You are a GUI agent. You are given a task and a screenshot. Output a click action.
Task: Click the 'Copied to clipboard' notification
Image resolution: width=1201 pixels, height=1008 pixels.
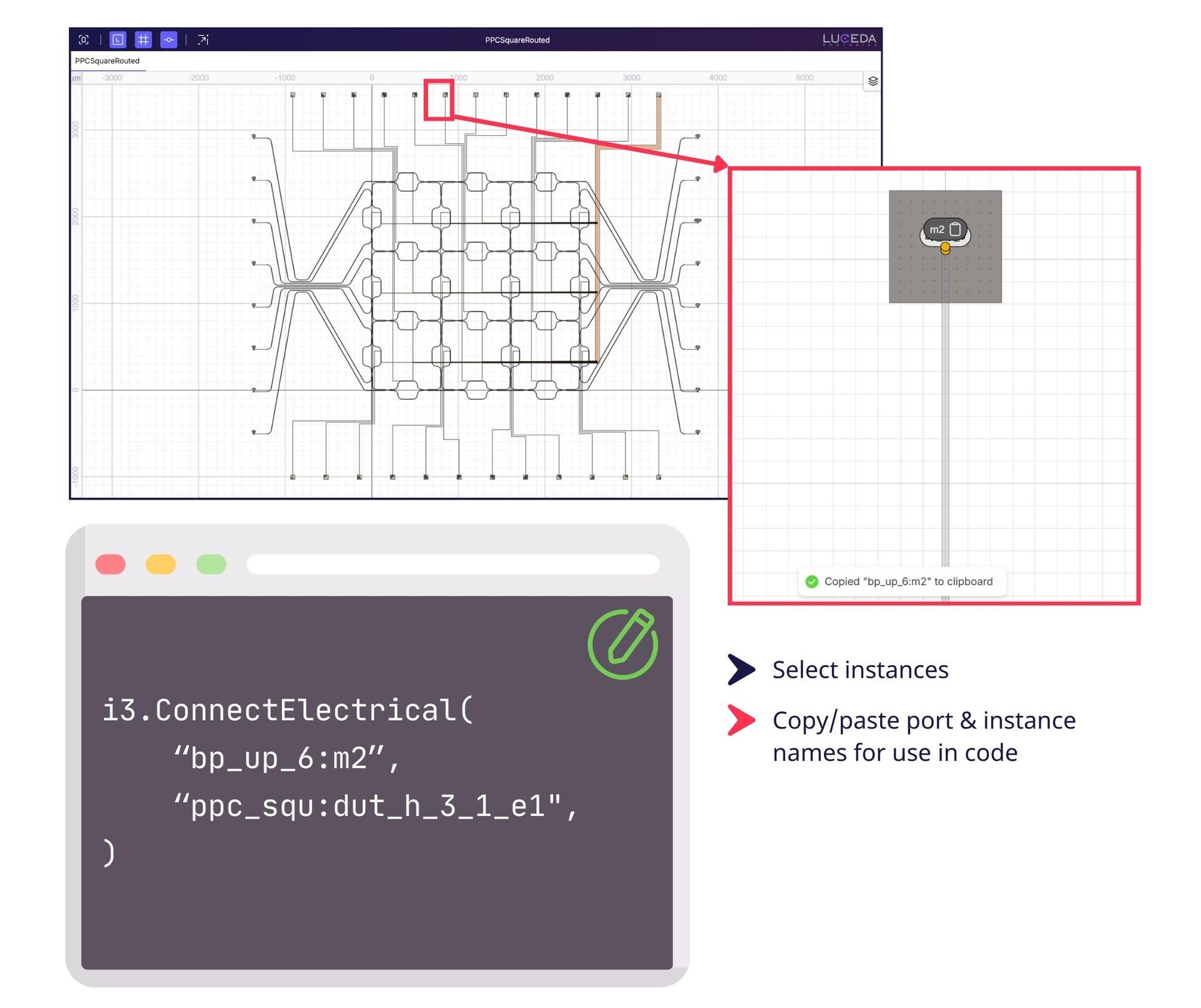click(x=901, y=582)
